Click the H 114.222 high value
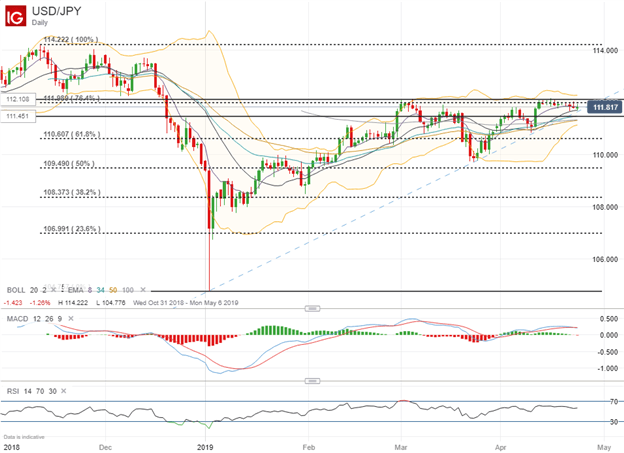The width and height of the screenshot is (624, 453). coord(73,303)
